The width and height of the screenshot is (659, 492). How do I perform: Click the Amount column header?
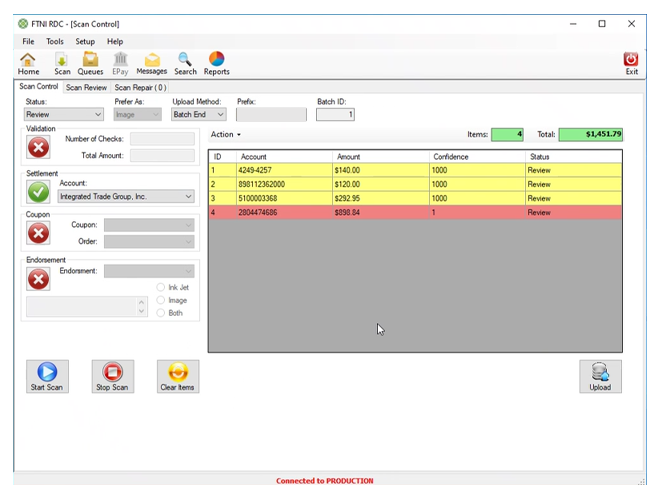click(x=381, y=157)
